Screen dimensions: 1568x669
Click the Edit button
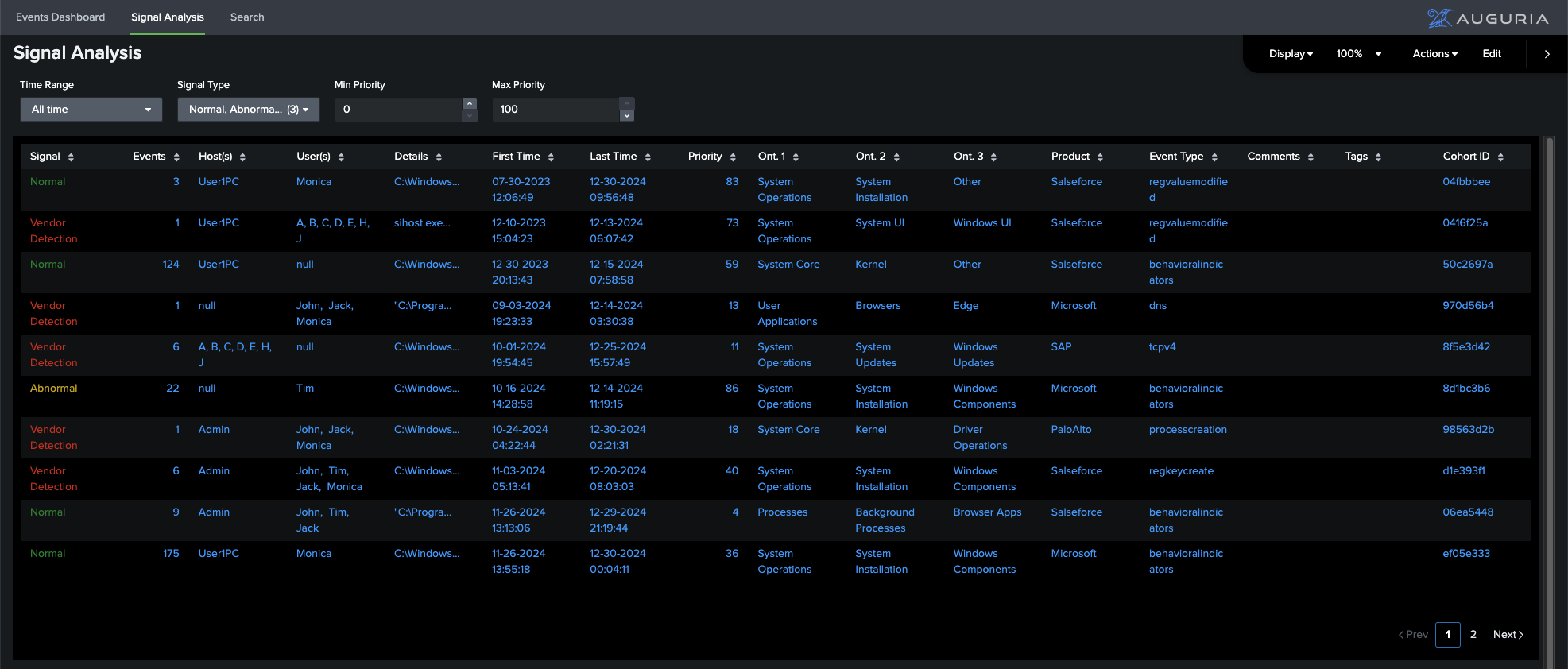click(x=1492, y=54)
